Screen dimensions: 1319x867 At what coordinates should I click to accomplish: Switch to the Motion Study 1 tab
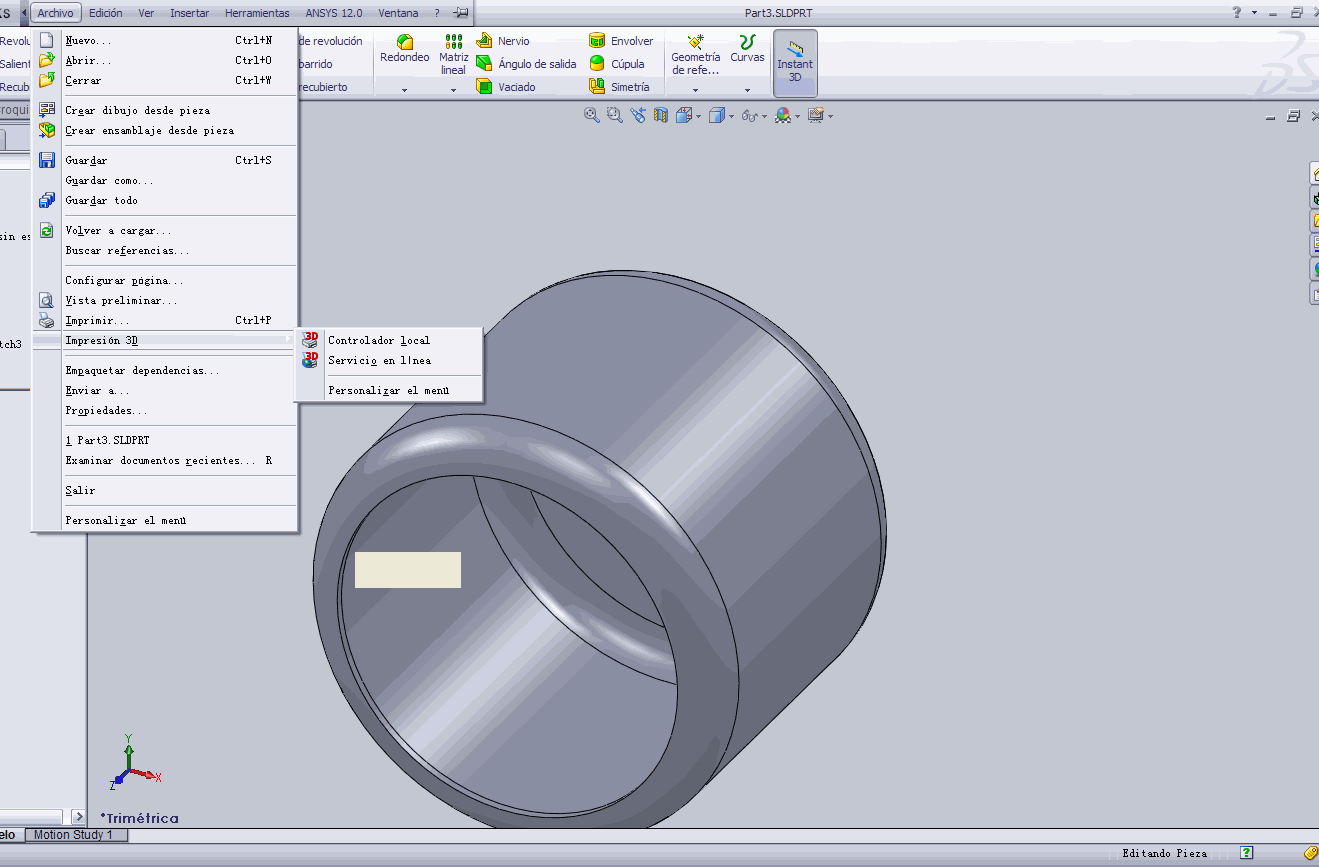pyautogui.click(x=74, y=835)
